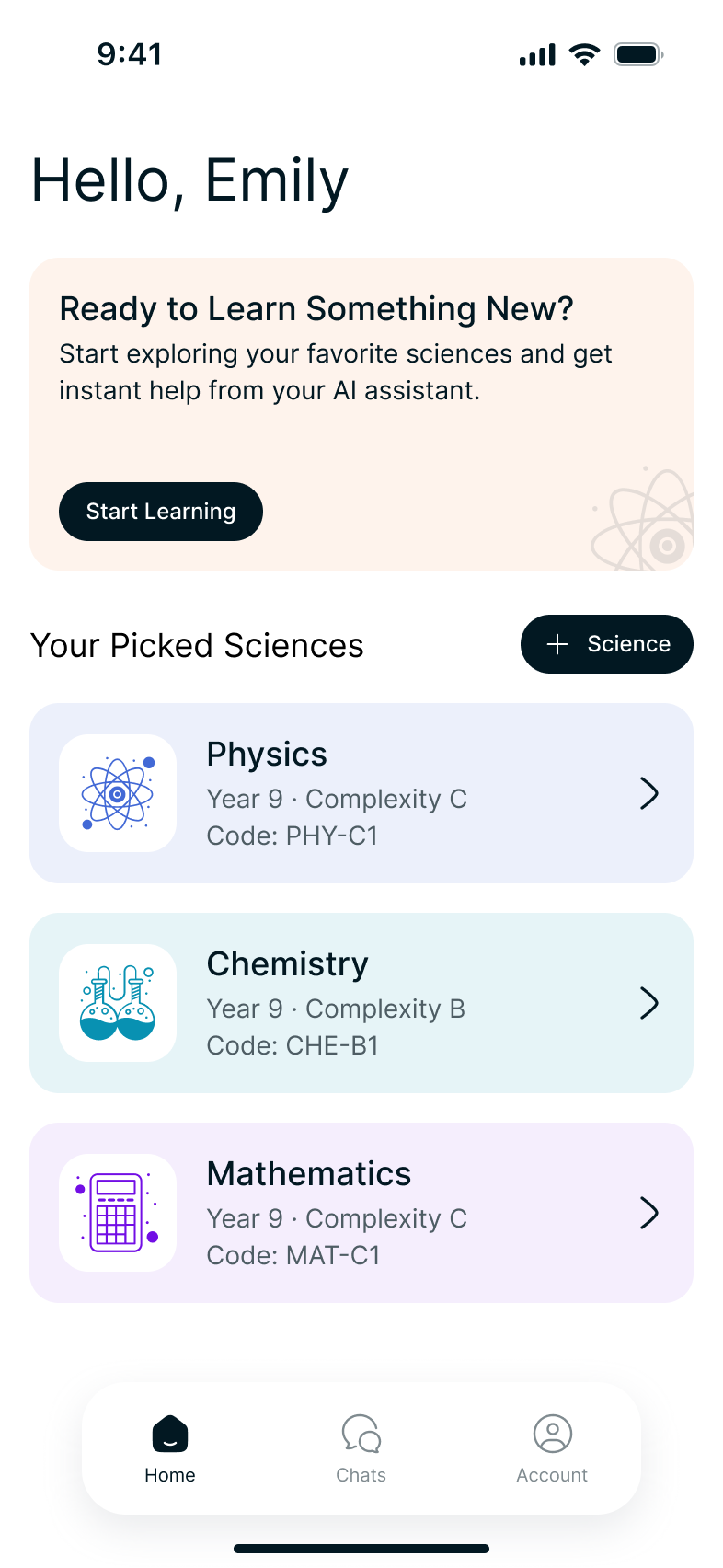Tap the Physics atom icon

point(118,793)
